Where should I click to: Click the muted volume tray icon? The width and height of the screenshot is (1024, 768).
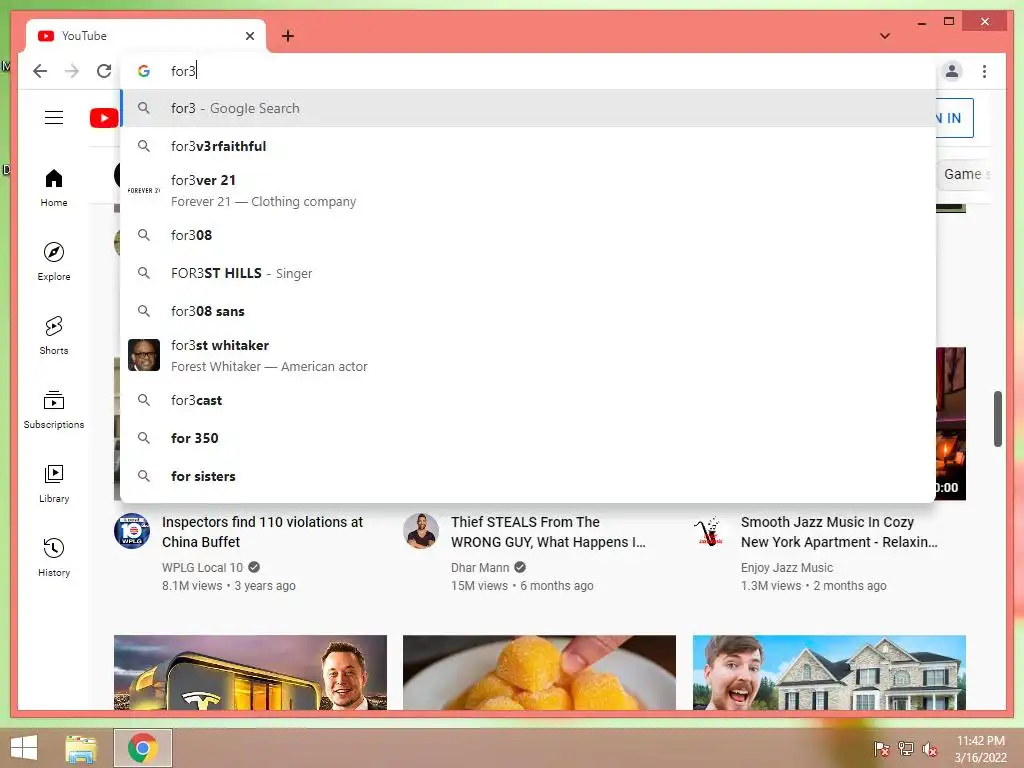pos(930,749)
